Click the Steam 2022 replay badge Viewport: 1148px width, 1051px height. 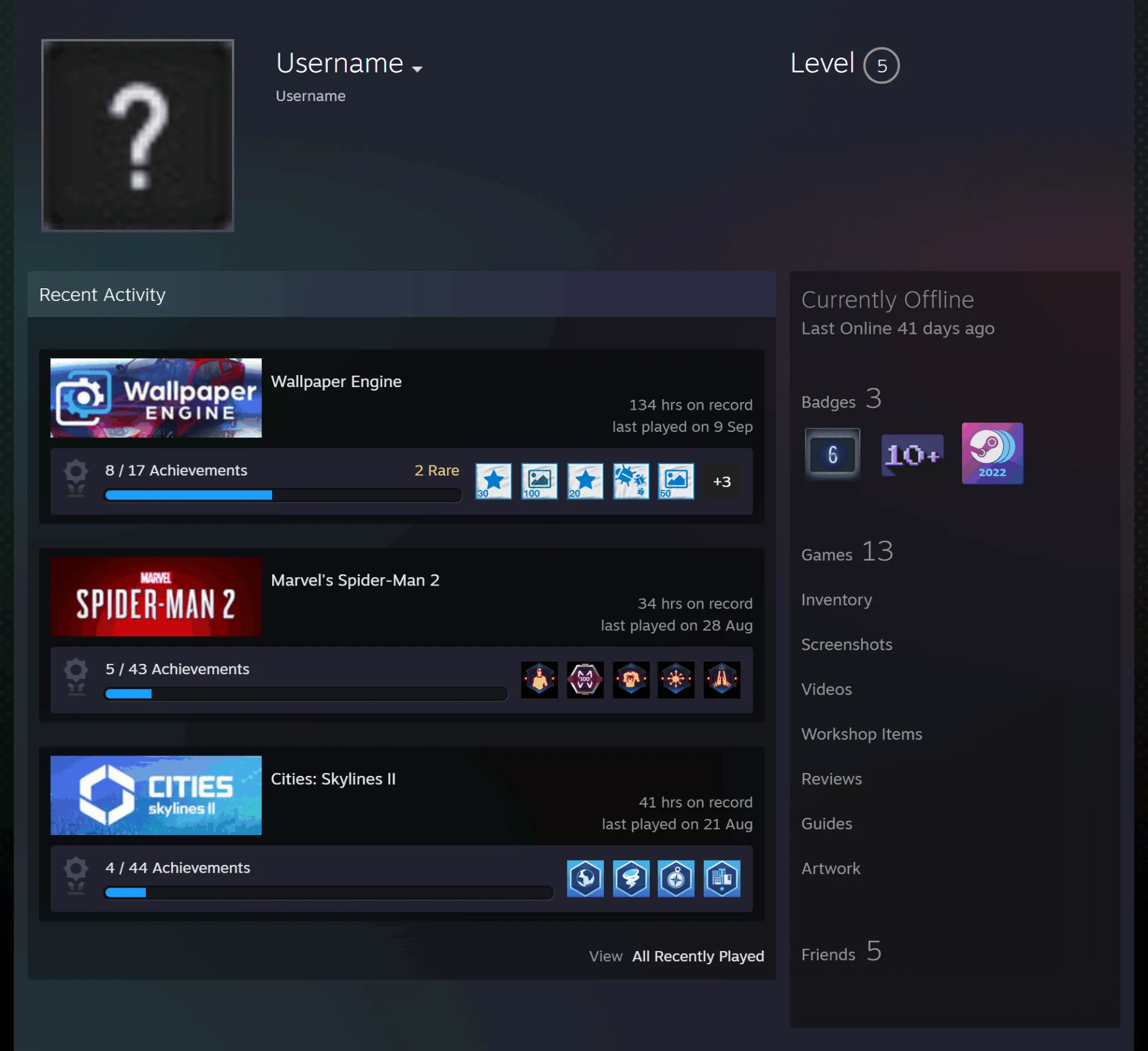click(993, 453)
